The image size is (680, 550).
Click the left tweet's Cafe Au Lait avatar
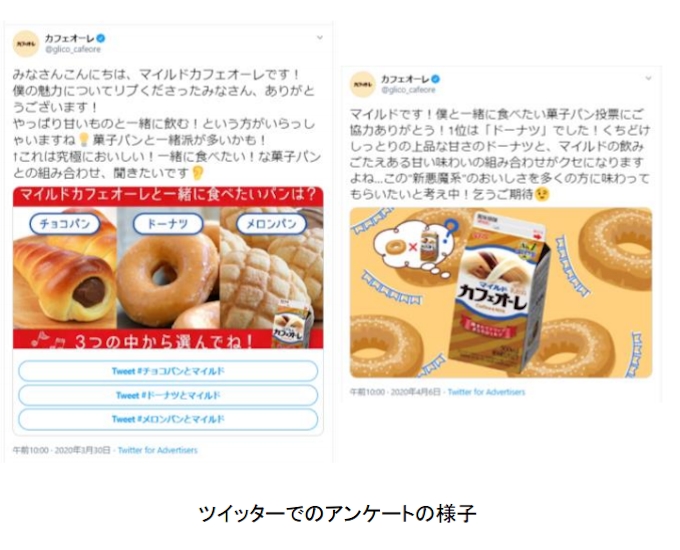[26, 44]
